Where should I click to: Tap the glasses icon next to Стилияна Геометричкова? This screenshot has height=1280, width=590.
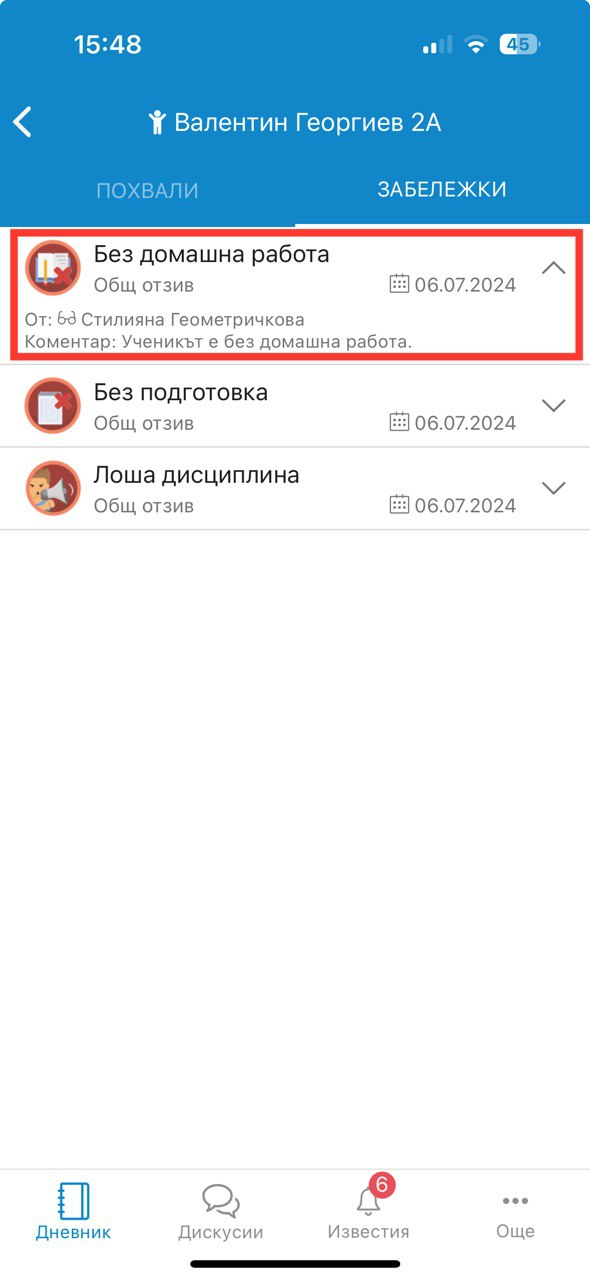[67, 319]
